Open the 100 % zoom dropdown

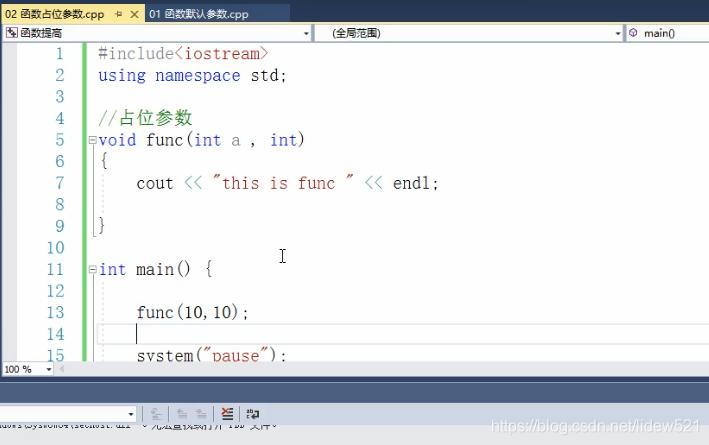[48, 369]
